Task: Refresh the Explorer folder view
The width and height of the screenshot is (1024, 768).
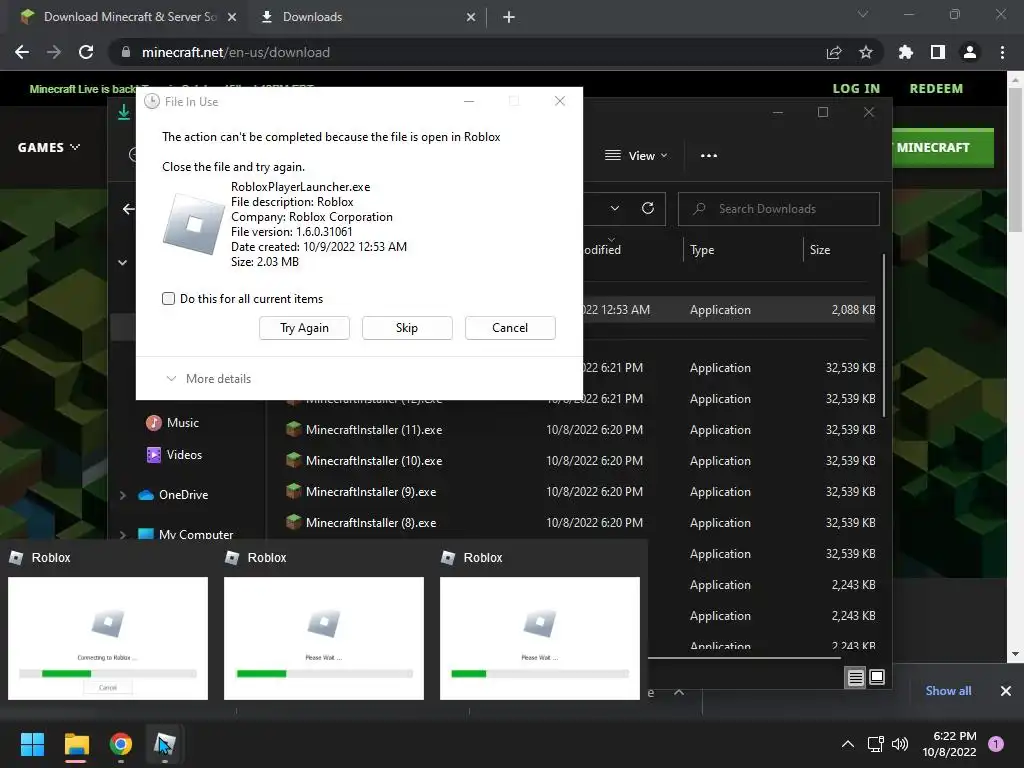Action: point(648,208)
